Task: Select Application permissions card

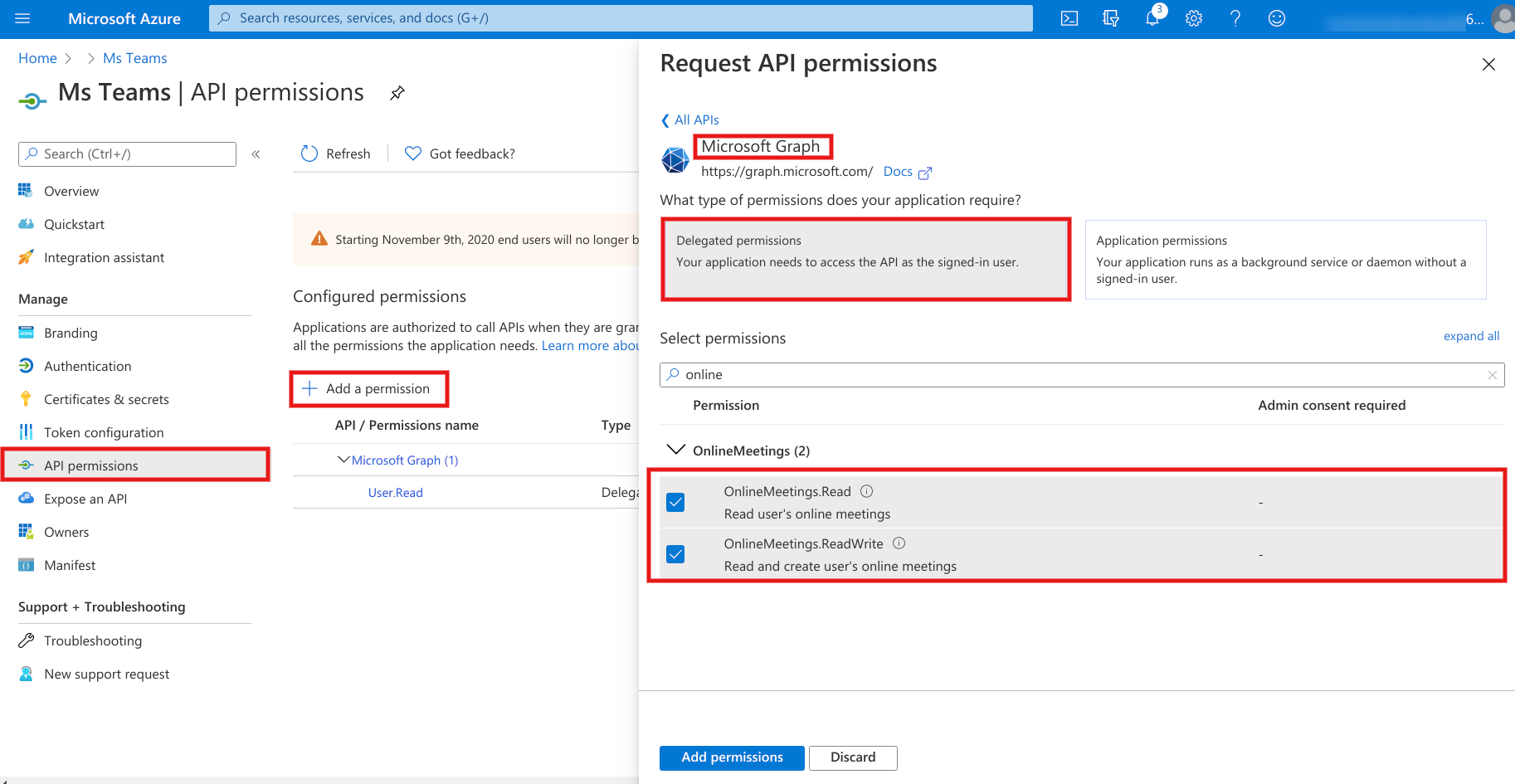Action: [x=1285, y=259]
